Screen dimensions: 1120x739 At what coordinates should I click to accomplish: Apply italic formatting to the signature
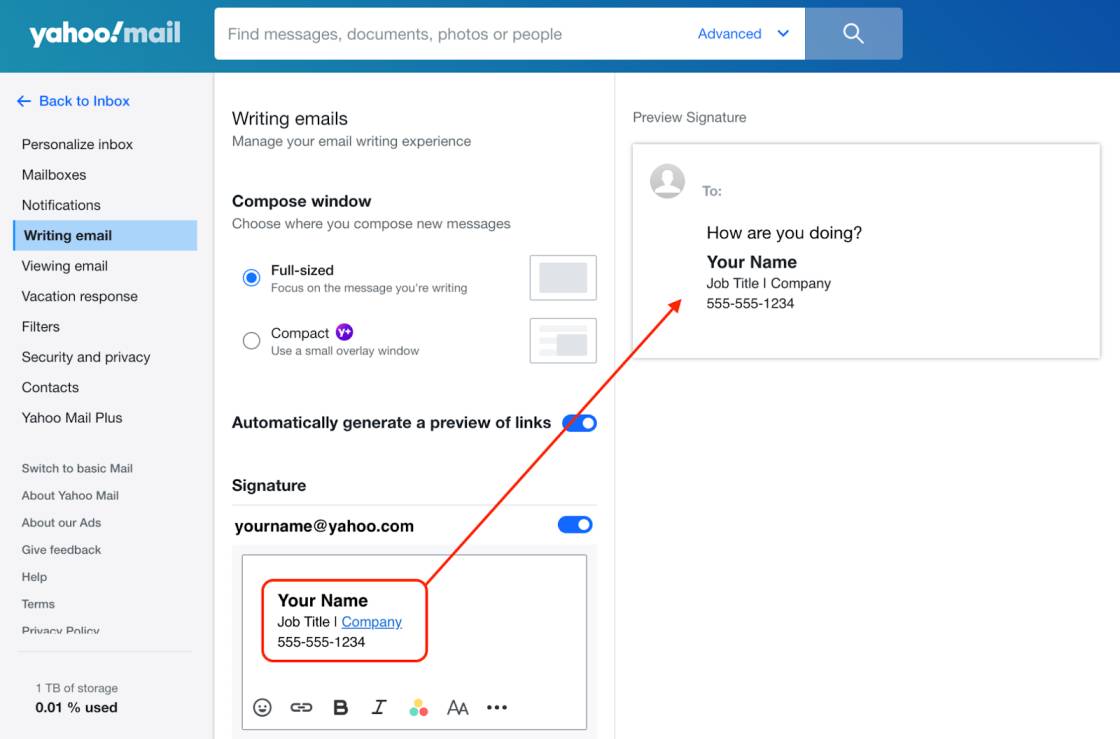[379, 707]
